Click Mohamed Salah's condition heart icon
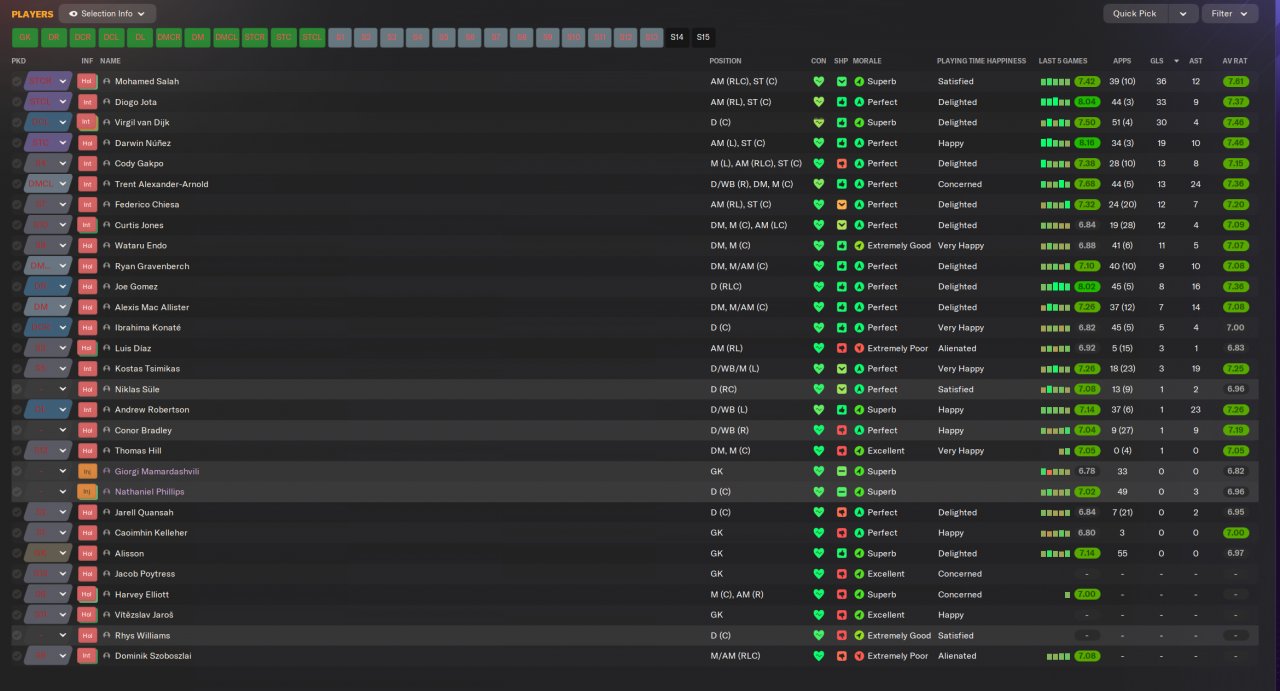Image resolution: width=1280 pixels, height=691 pixels. (x=819, y=81)
